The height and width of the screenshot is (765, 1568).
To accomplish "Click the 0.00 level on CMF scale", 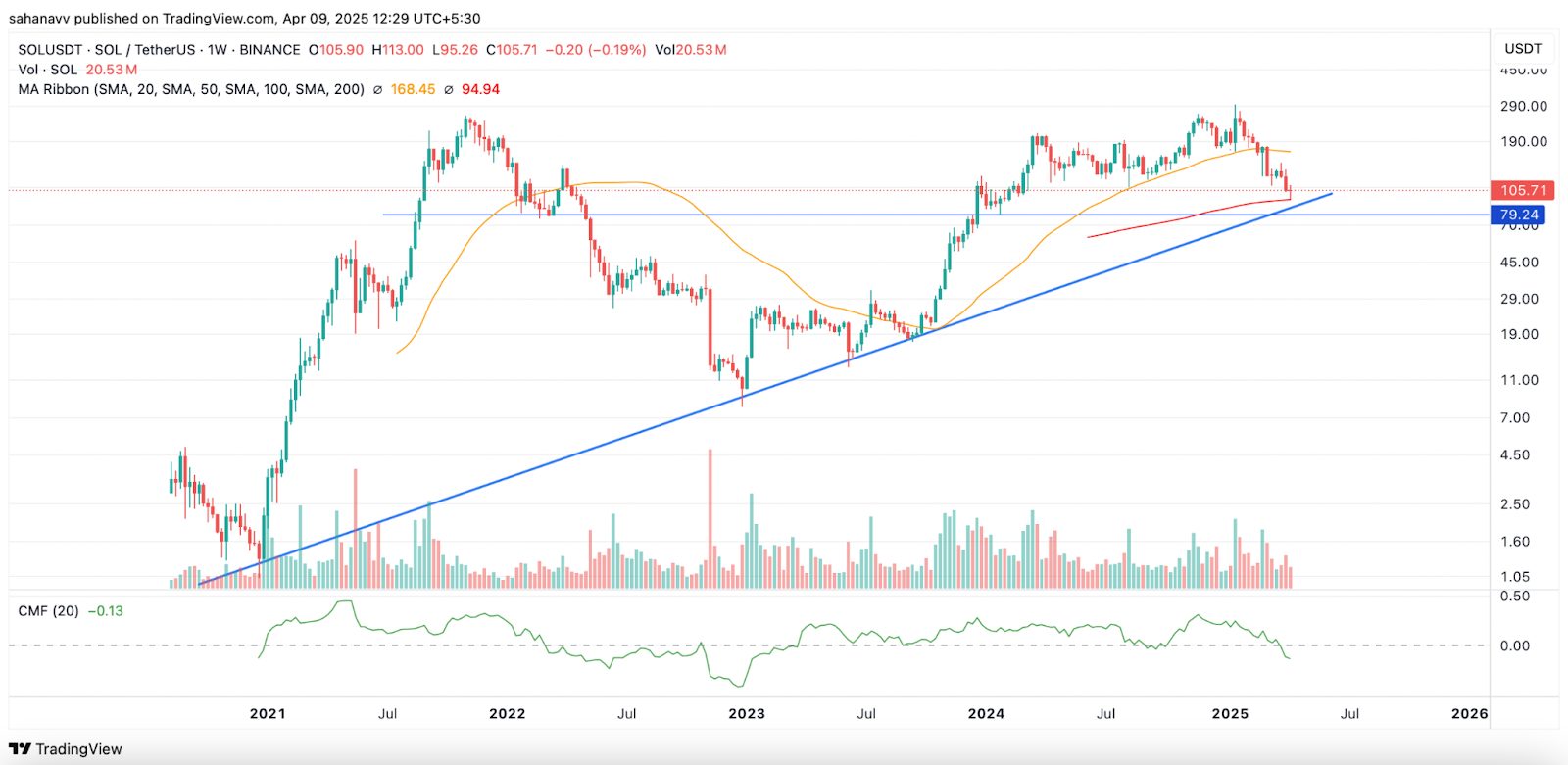I will click(x=1515, y=645).
